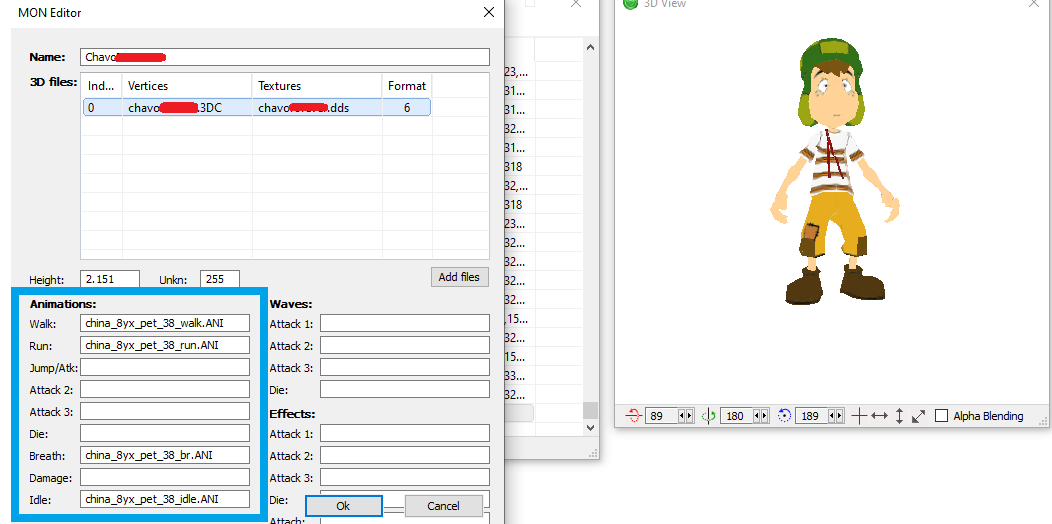
Task: Click the Textures column header
Action: point(317,86)
